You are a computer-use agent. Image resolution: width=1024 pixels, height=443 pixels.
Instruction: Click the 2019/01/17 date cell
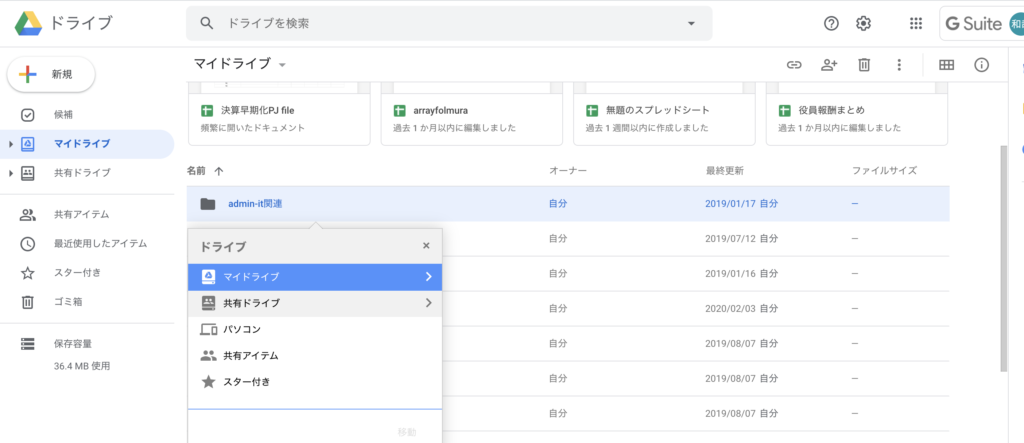pos(730,204)
